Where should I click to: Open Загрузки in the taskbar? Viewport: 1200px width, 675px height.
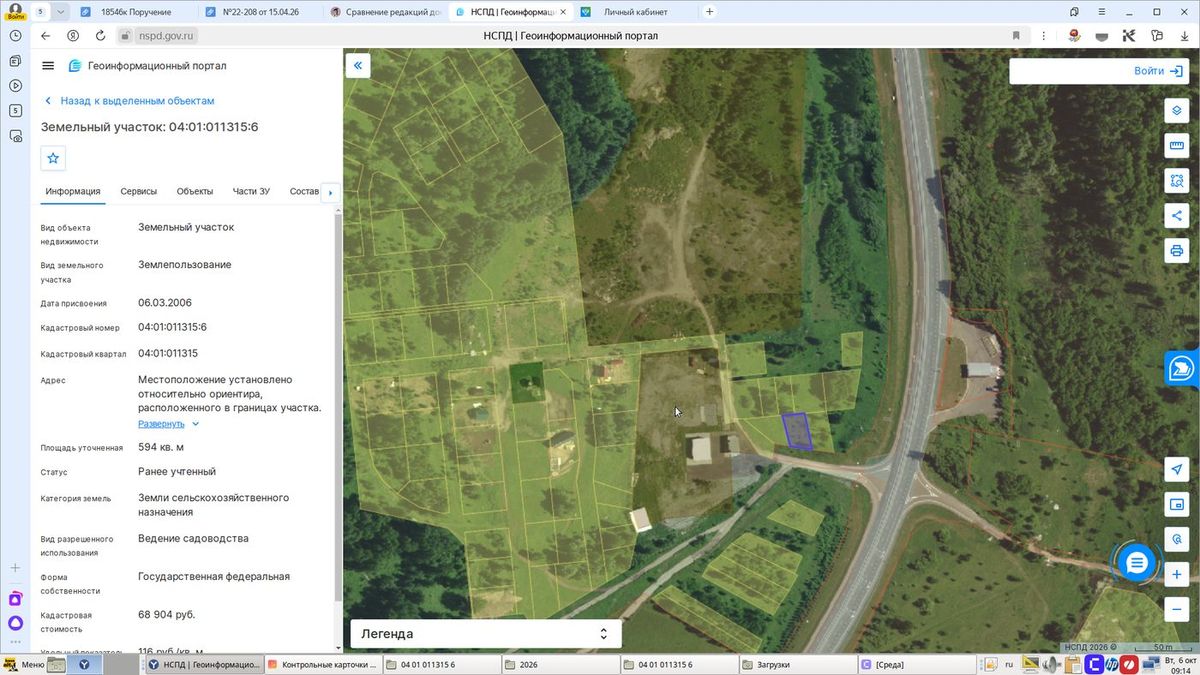(x=797, y=664)
